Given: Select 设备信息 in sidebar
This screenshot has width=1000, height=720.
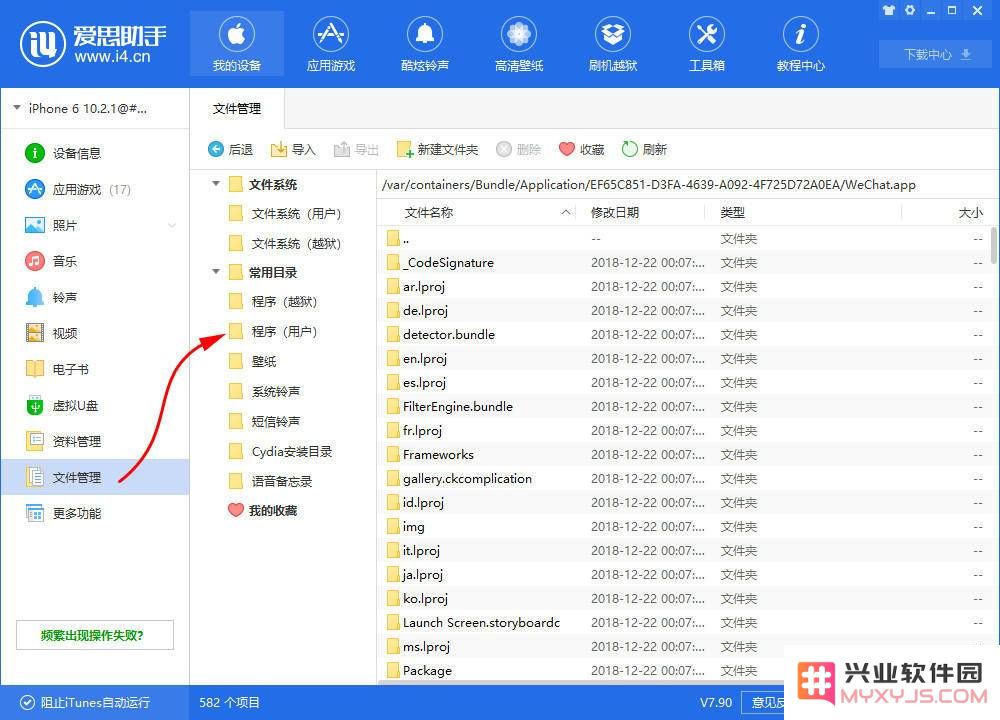Looking at the screenshot, I should (x=94, y=153).
